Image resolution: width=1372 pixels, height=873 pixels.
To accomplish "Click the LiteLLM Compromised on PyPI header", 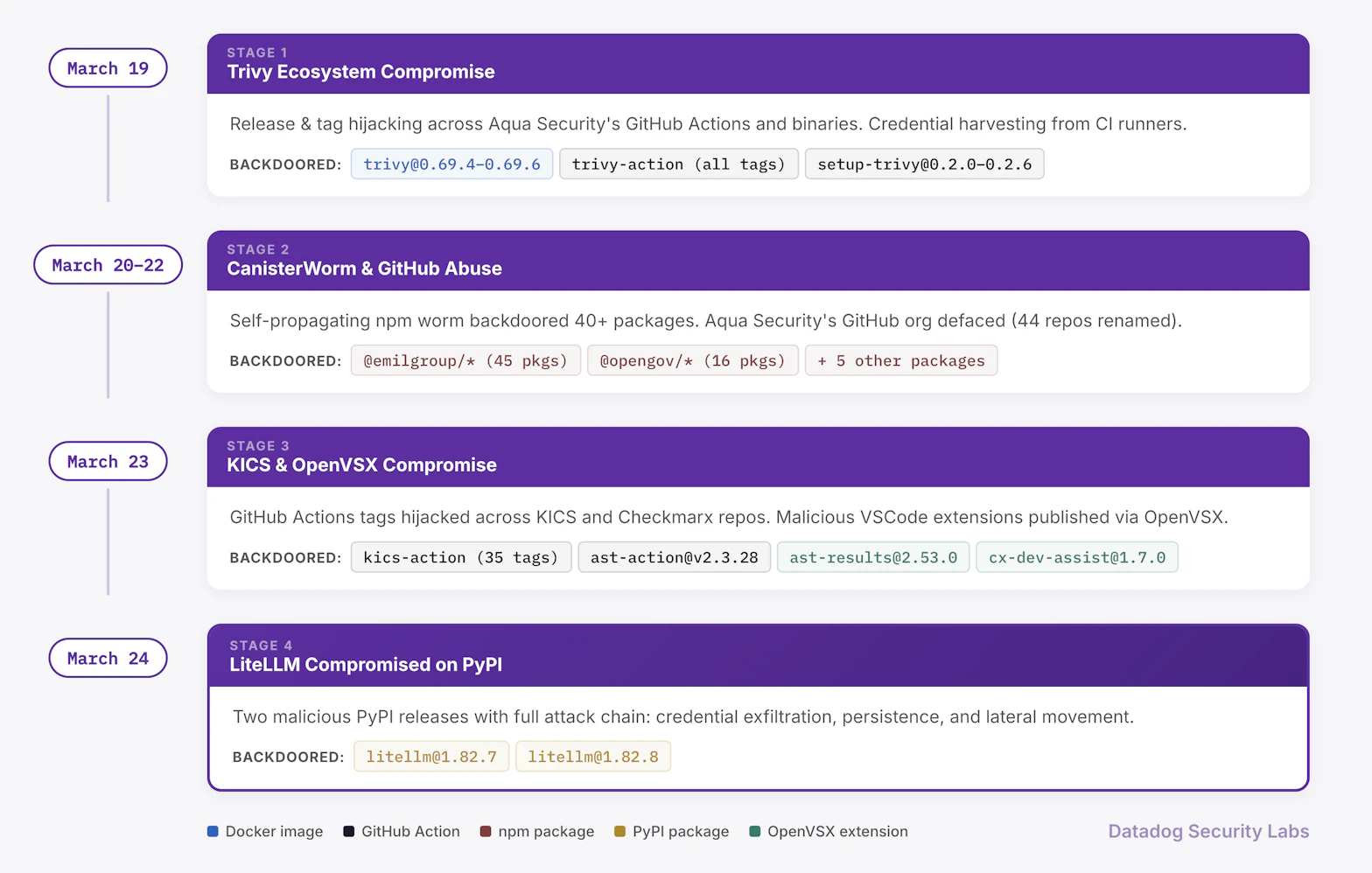I will coord(366,665).
